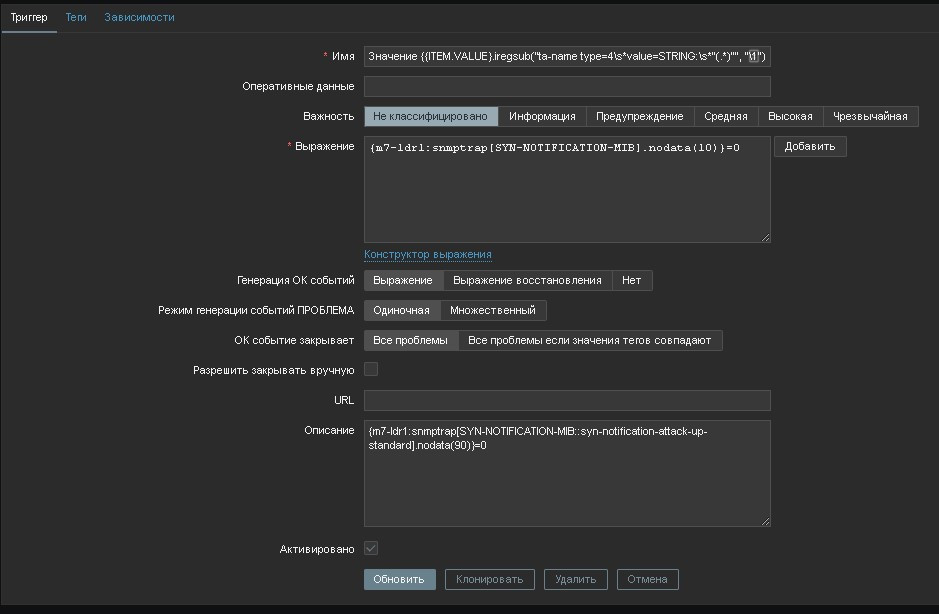This screenshot has height=614, width=939.
Task: Open the Теги tab
Action: (x=76, y=17)
